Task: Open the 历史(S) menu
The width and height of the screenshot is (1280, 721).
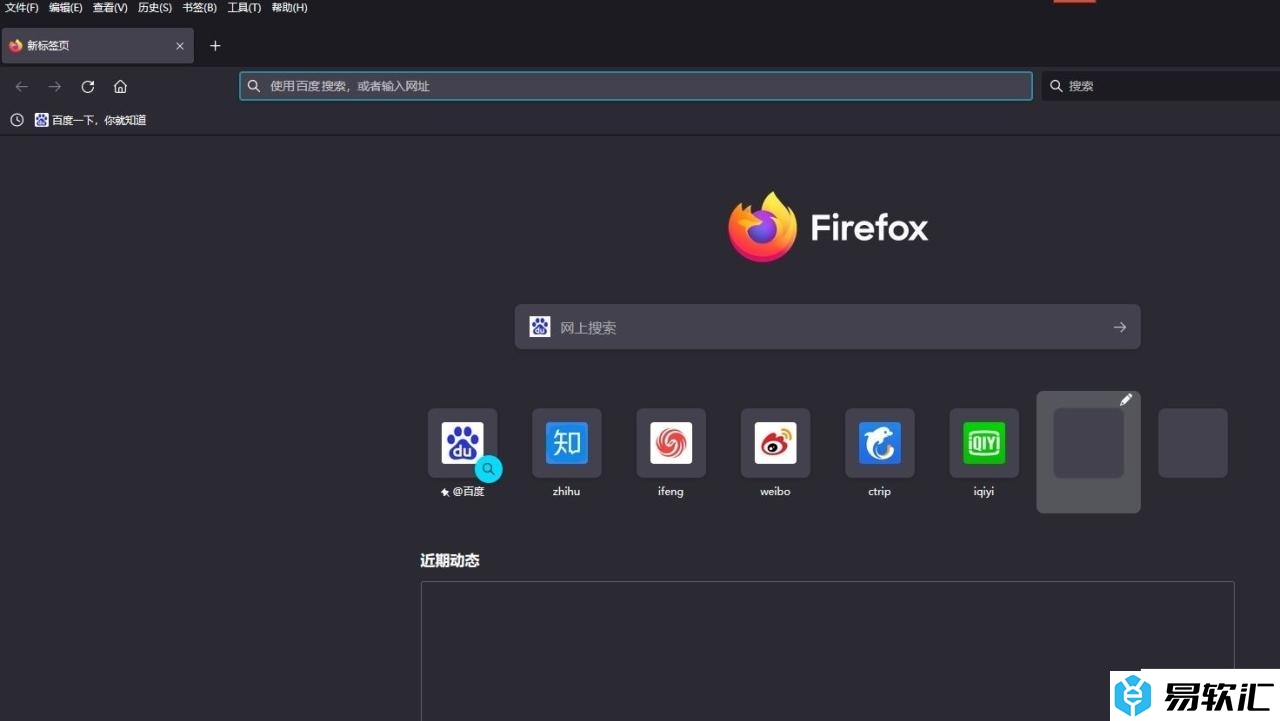Action: click(155, 8)
